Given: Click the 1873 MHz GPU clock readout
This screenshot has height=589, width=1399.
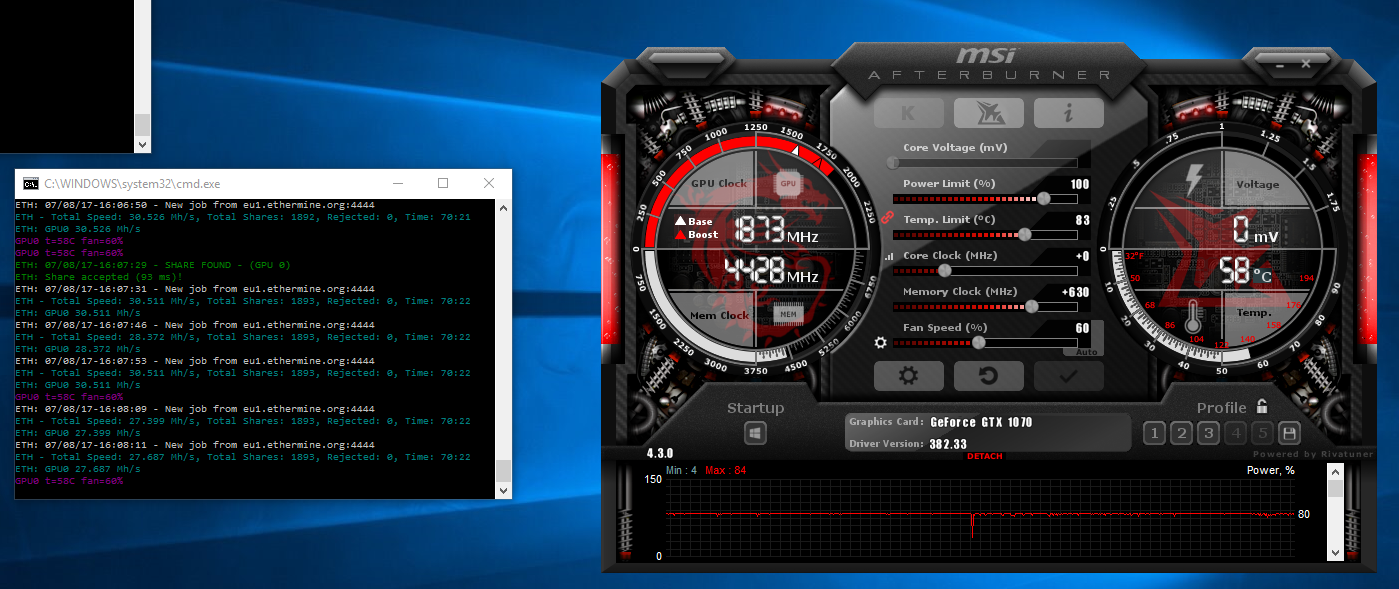Looking at the screenshot, I should click(775, 231).
